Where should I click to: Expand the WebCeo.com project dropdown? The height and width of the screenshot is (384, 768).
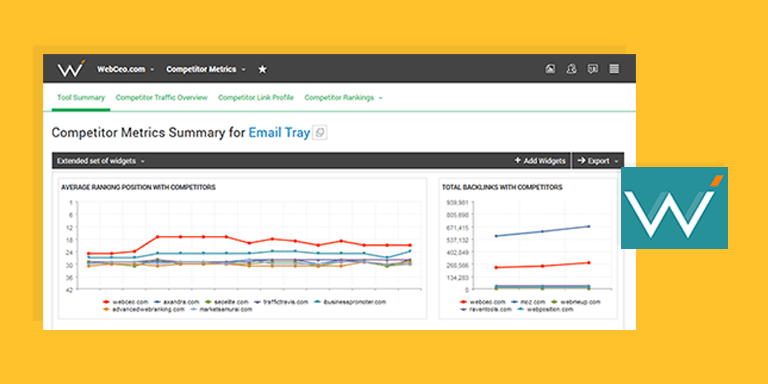point(125,69)
